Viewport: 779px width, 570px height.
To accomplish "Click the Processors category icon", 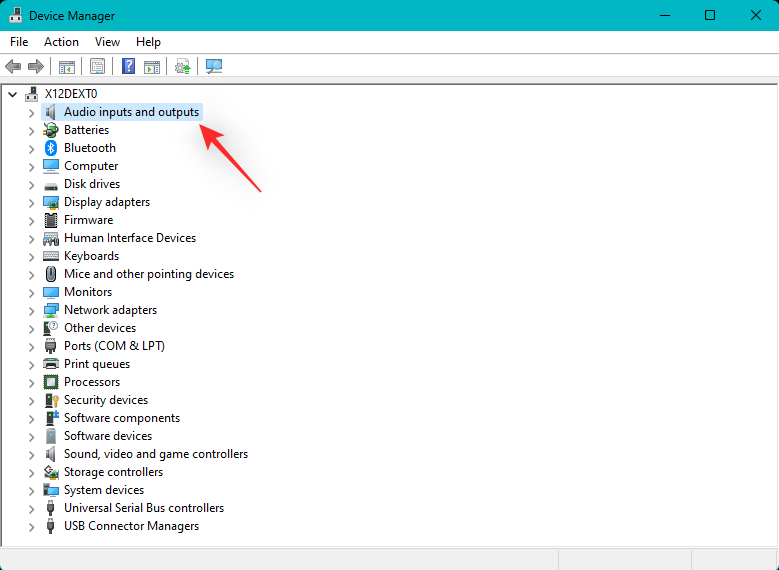I will (51, 382).
